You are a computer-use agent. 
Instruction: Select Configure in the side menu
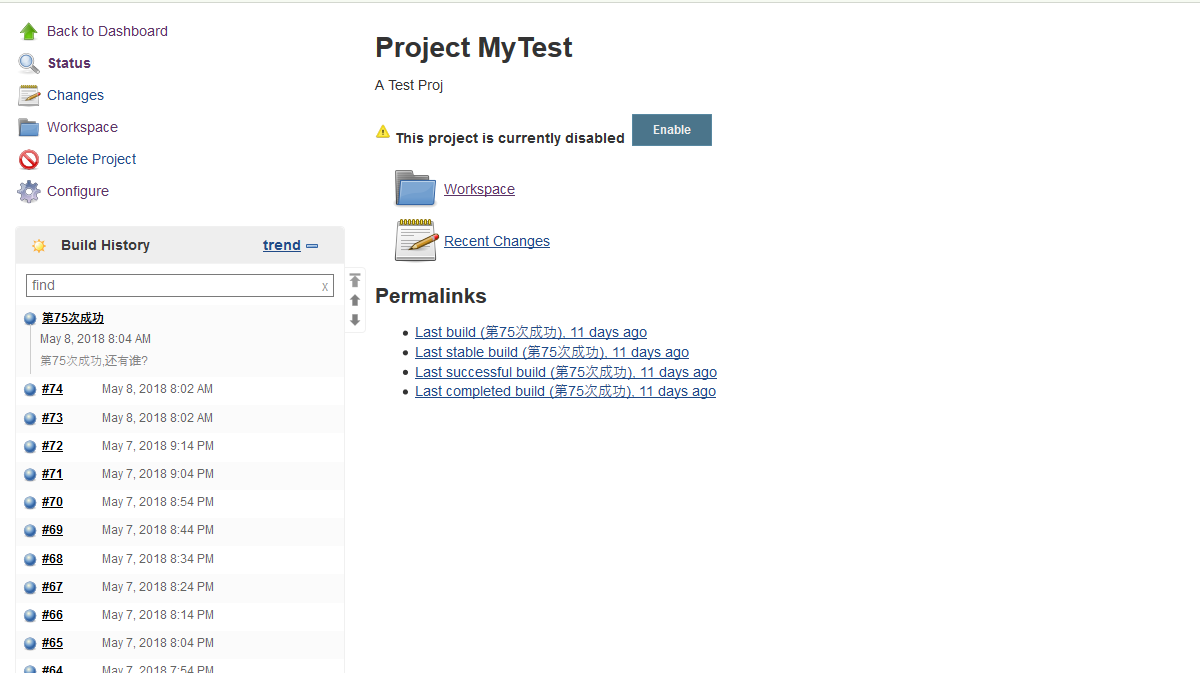78,192
